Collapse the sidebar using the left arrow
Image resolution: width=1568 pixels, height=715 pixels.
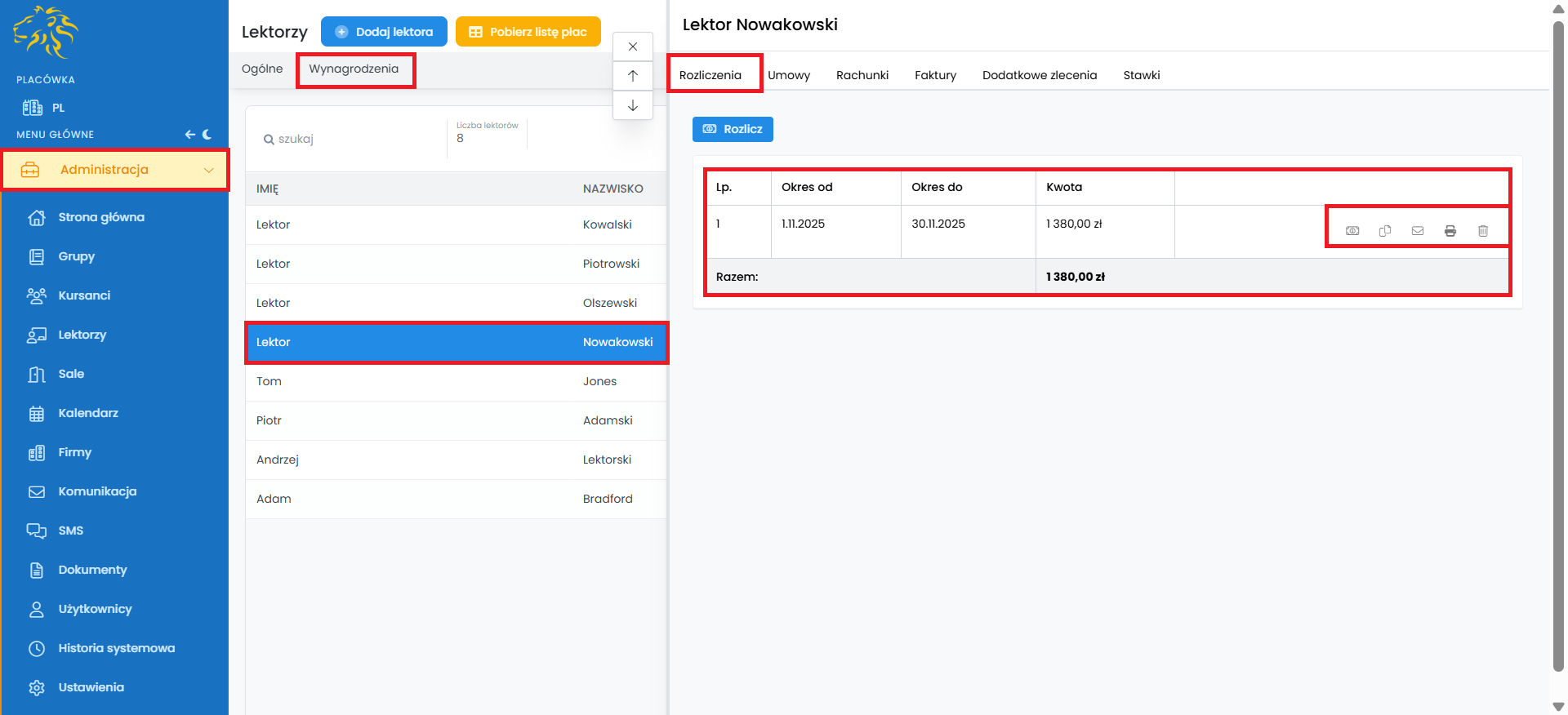[189, 135]
